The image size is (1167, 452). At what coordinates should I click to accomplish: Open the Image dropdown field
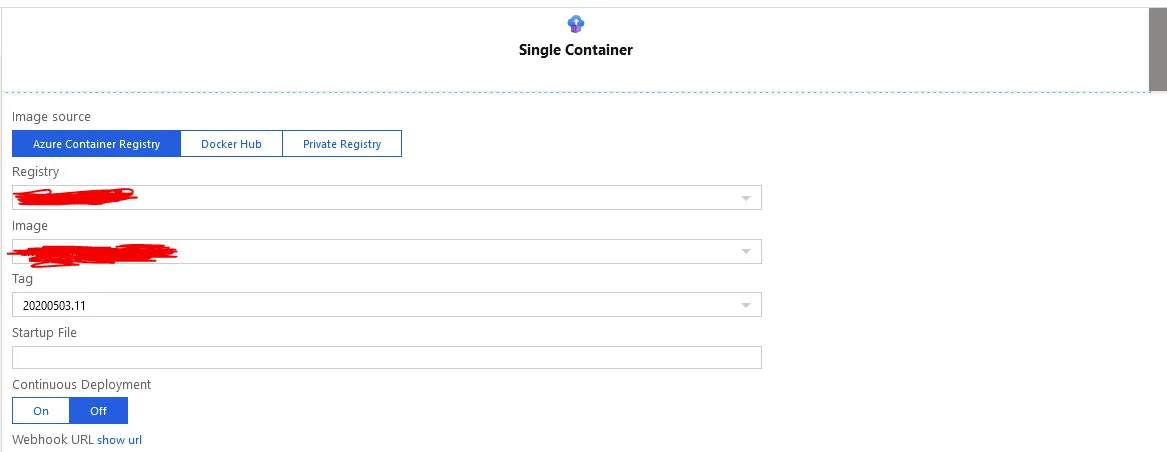pyautogui.click(x=386, y=251)
